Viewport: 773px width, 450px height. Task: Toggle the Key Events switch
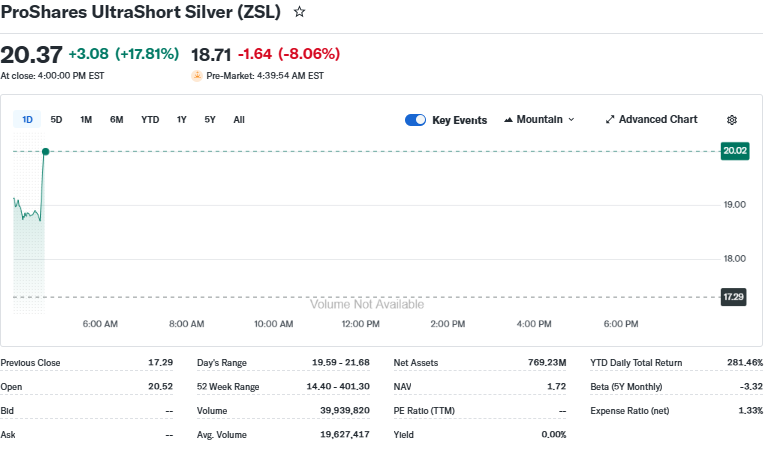click(415, 120)
